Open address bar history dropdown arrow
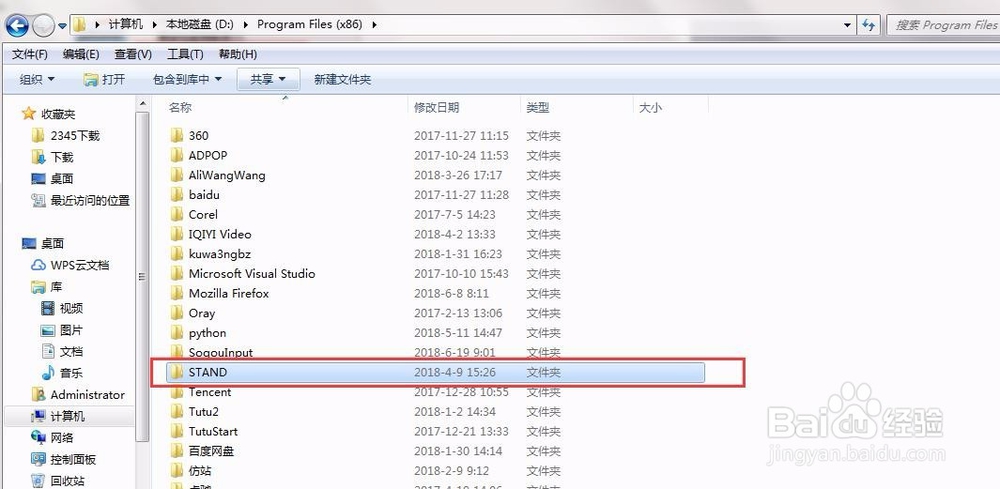The image size is (1000, 489). [x=847, y=26]
